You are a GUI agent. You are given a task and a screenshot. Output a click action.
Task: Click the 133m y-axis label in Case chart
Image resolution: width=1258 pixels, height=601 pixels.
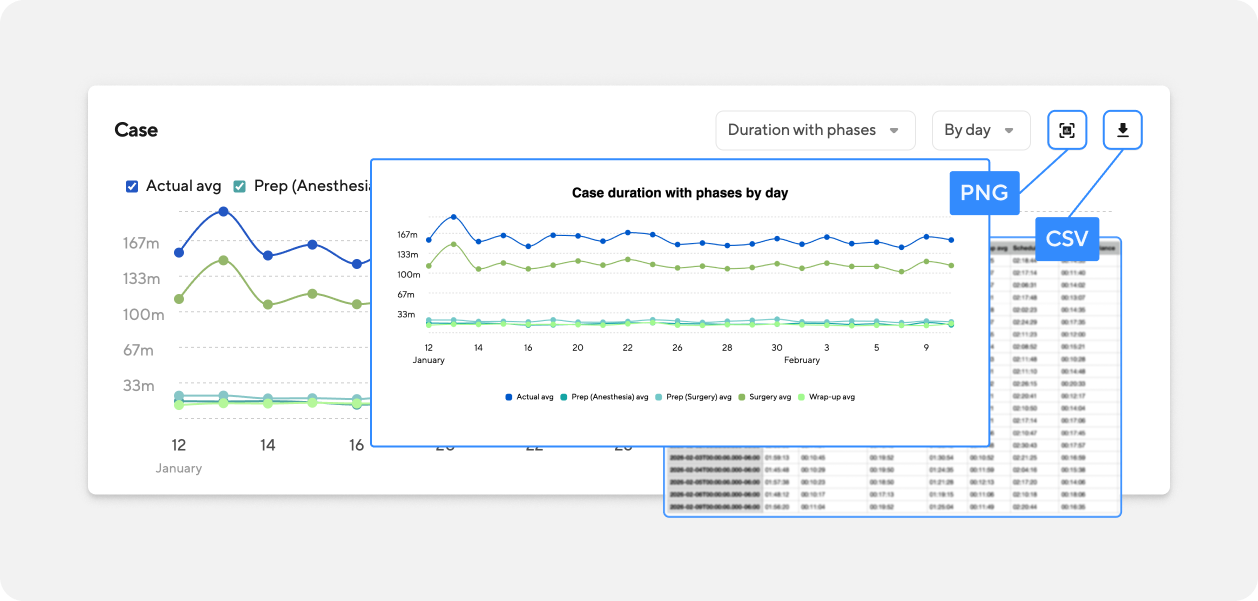[x=141, y=278]
